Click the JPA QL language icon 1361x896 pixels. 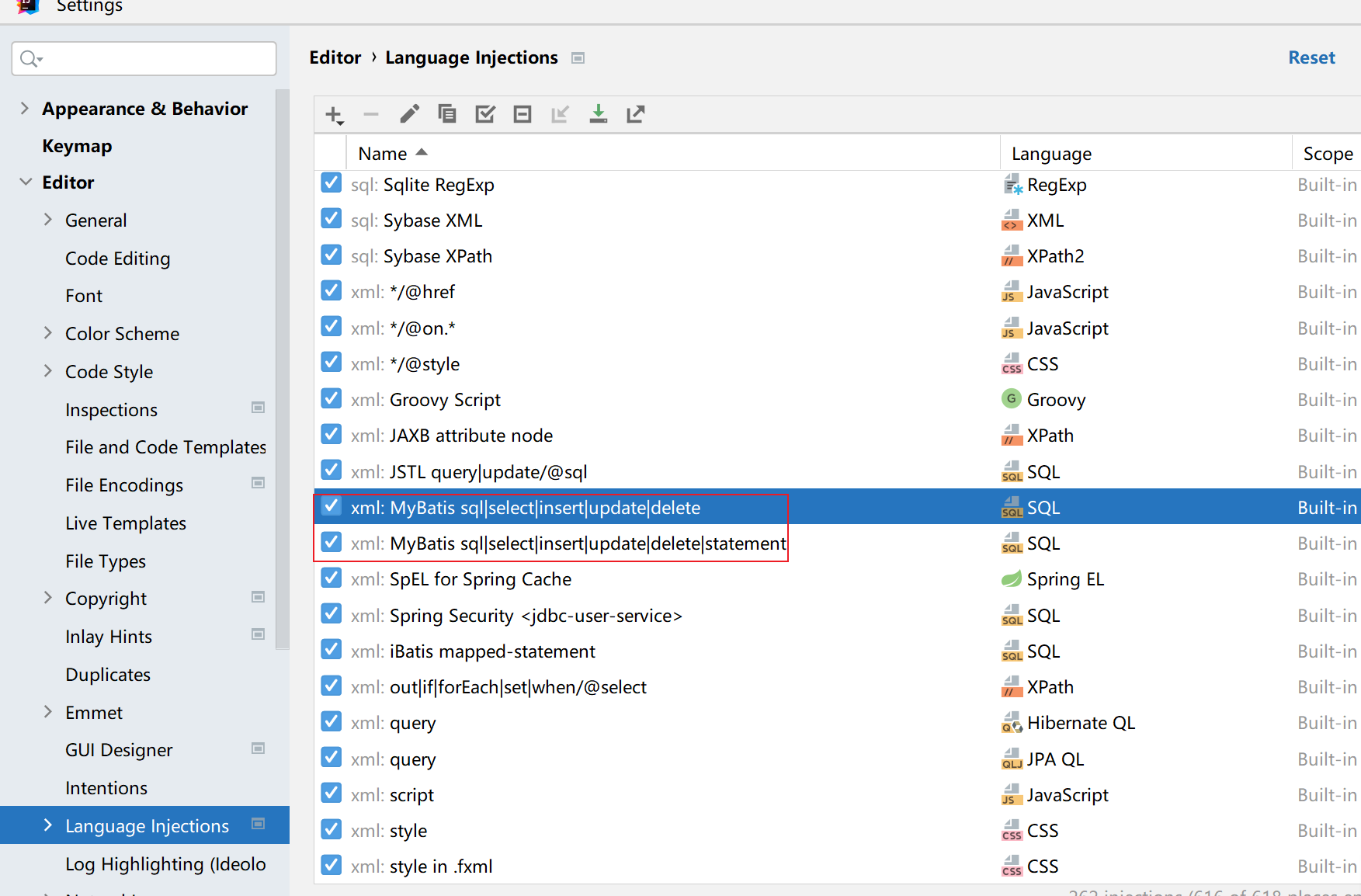pyautogui.click(x=1012, y=759)
